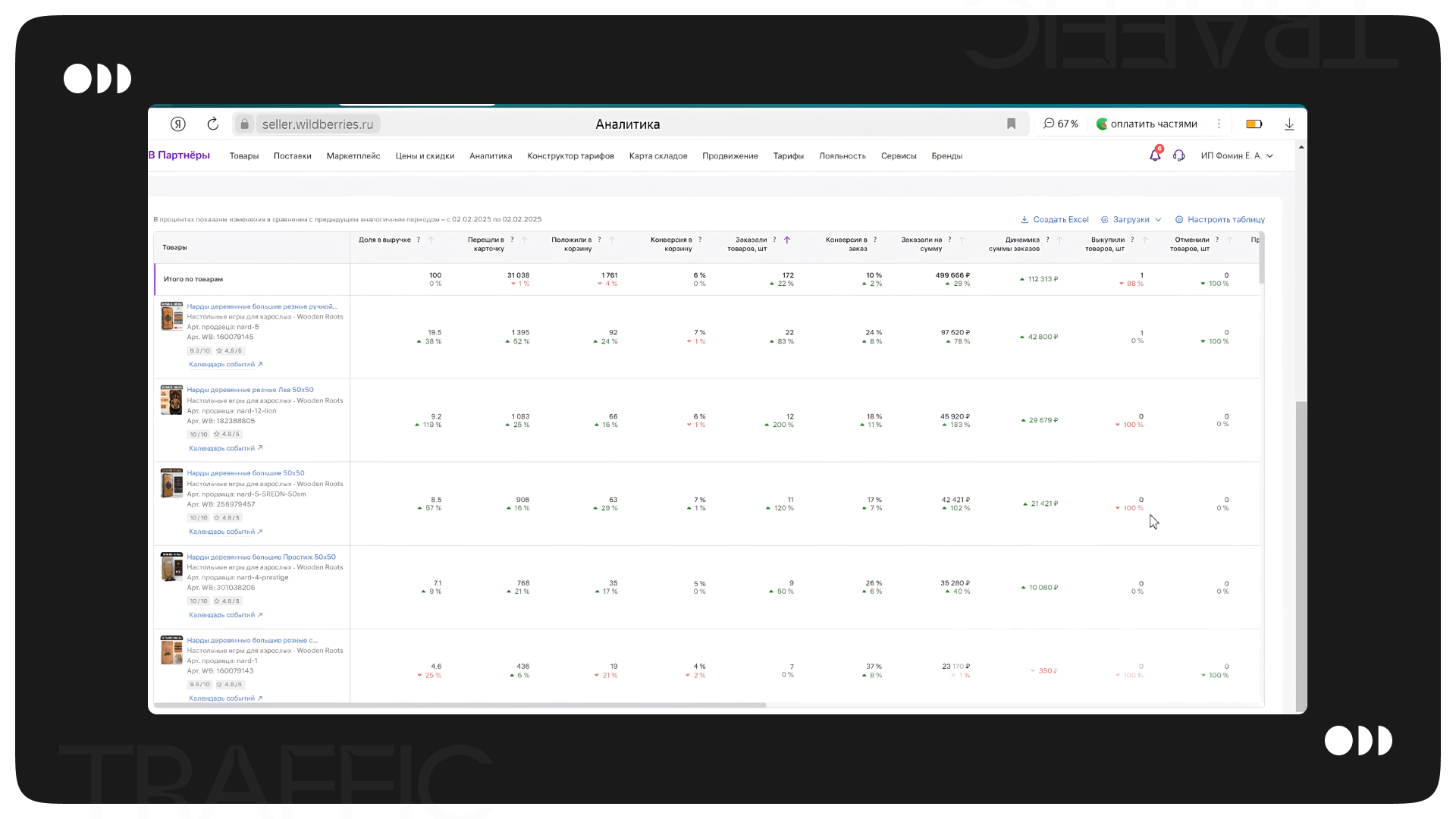The image size is (1456, 819).
Task: Open Аналитика menu item
Action: coord(491,156)
